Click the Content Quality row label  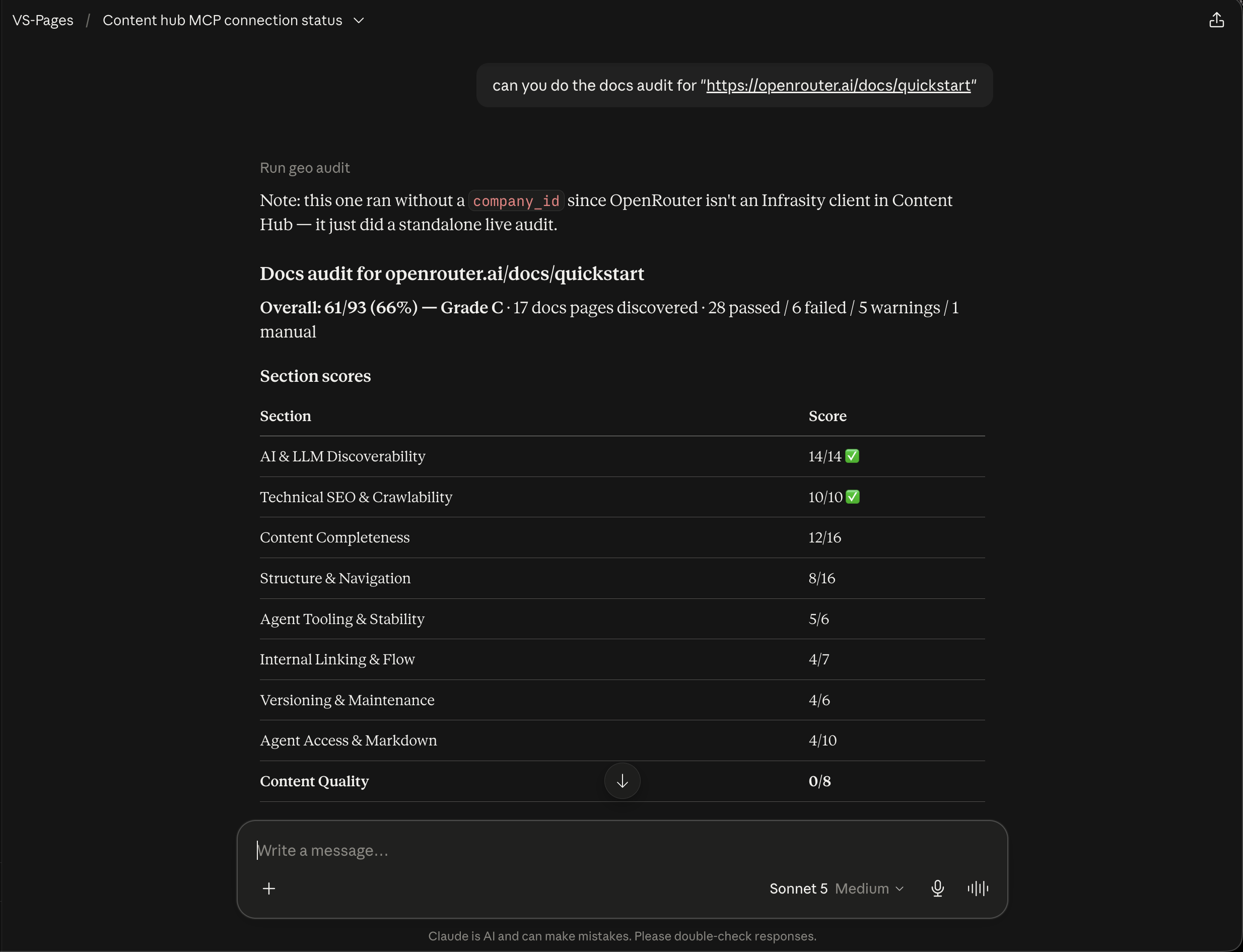(x=314, y=781)
